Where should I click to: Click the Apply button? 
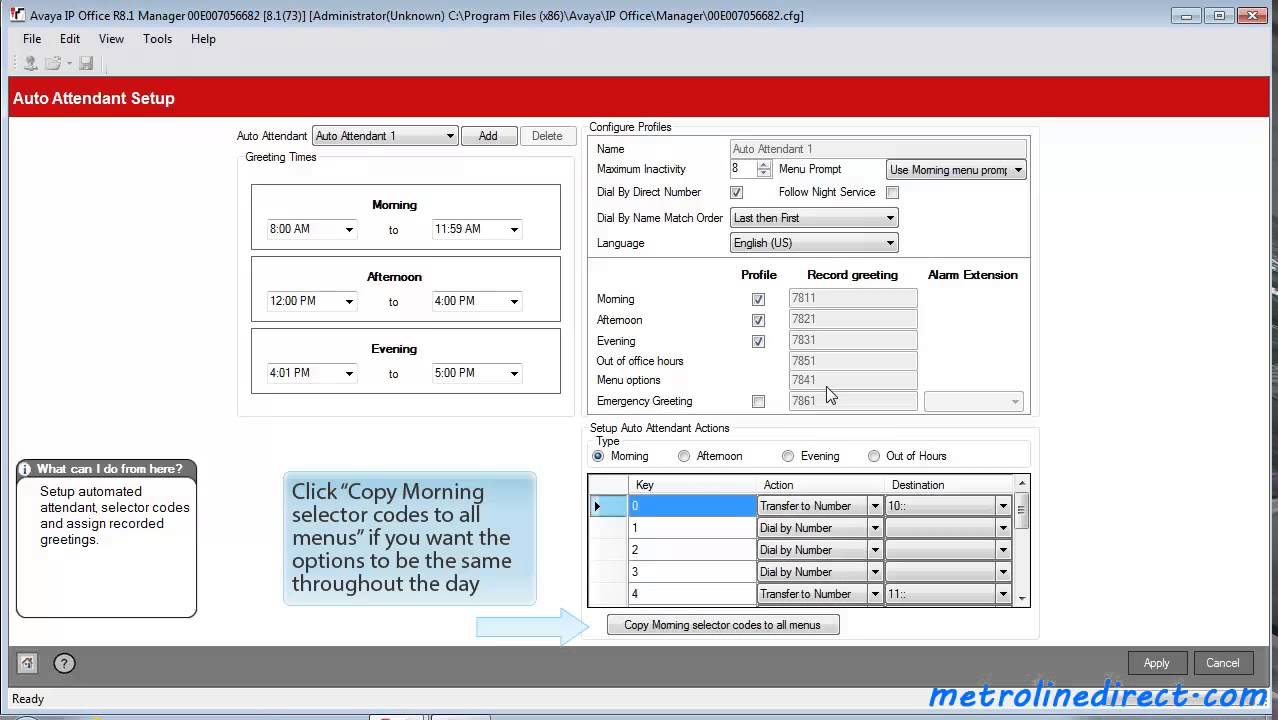[1156, 663]
